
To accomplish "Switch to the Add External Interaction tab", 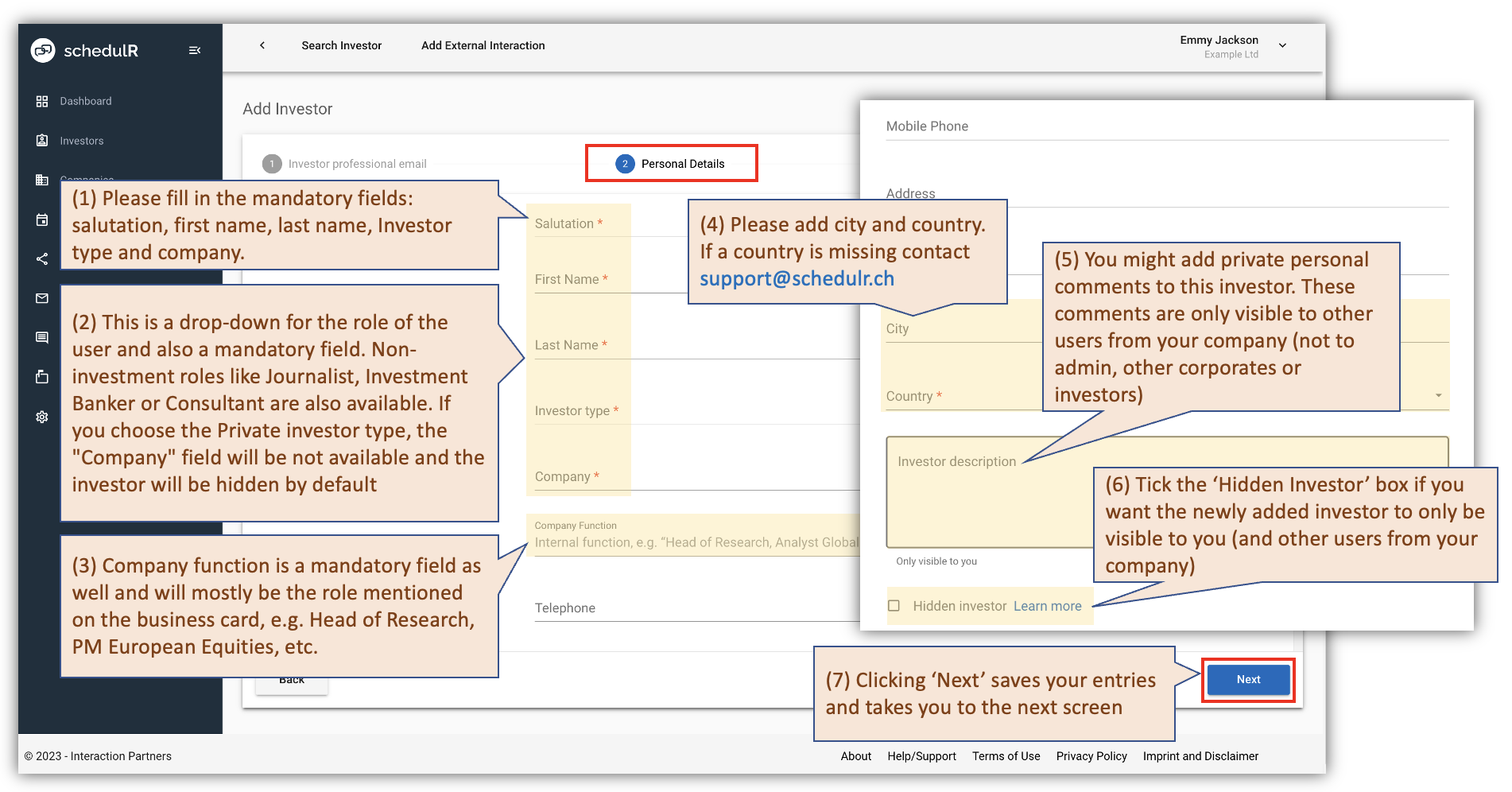I will (483, 45).
